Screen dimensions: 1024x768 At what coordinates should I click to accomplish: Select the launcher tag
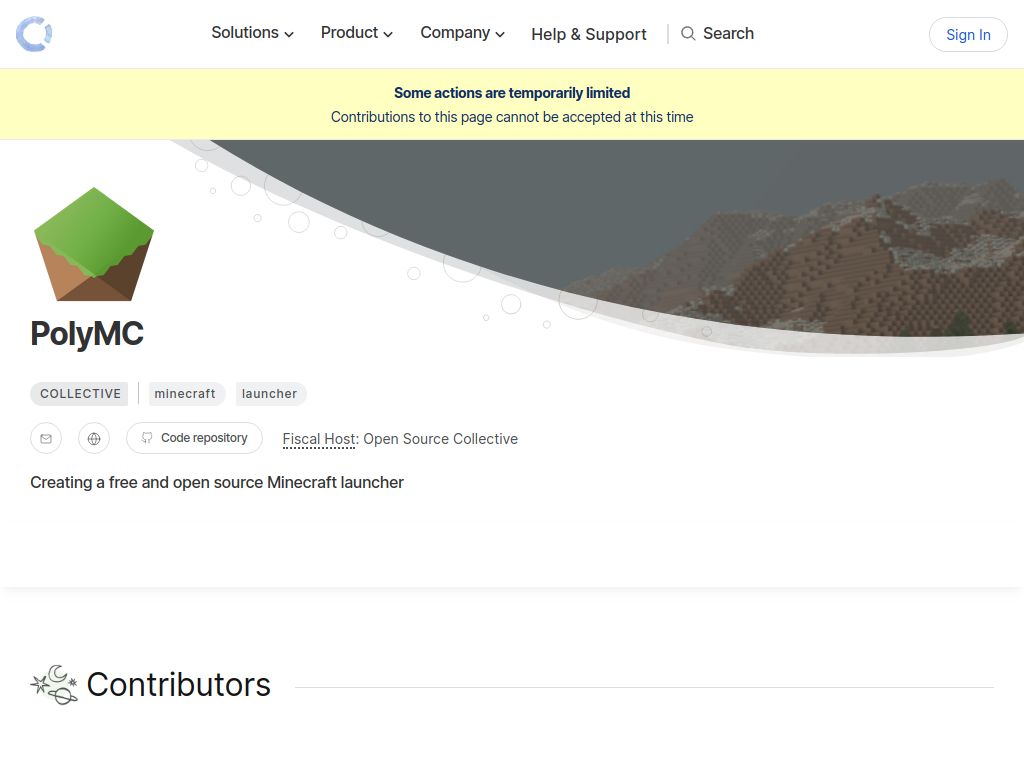pos(270,394)
